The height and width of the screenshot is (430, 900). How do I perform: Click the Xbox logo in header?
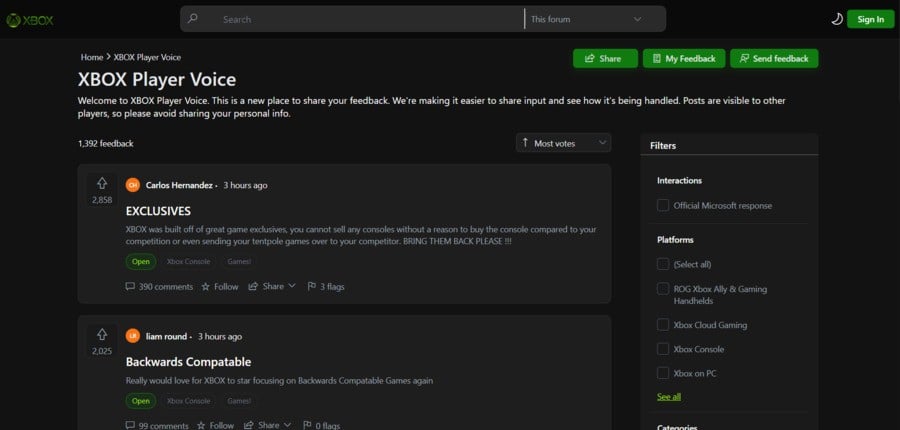29,20
